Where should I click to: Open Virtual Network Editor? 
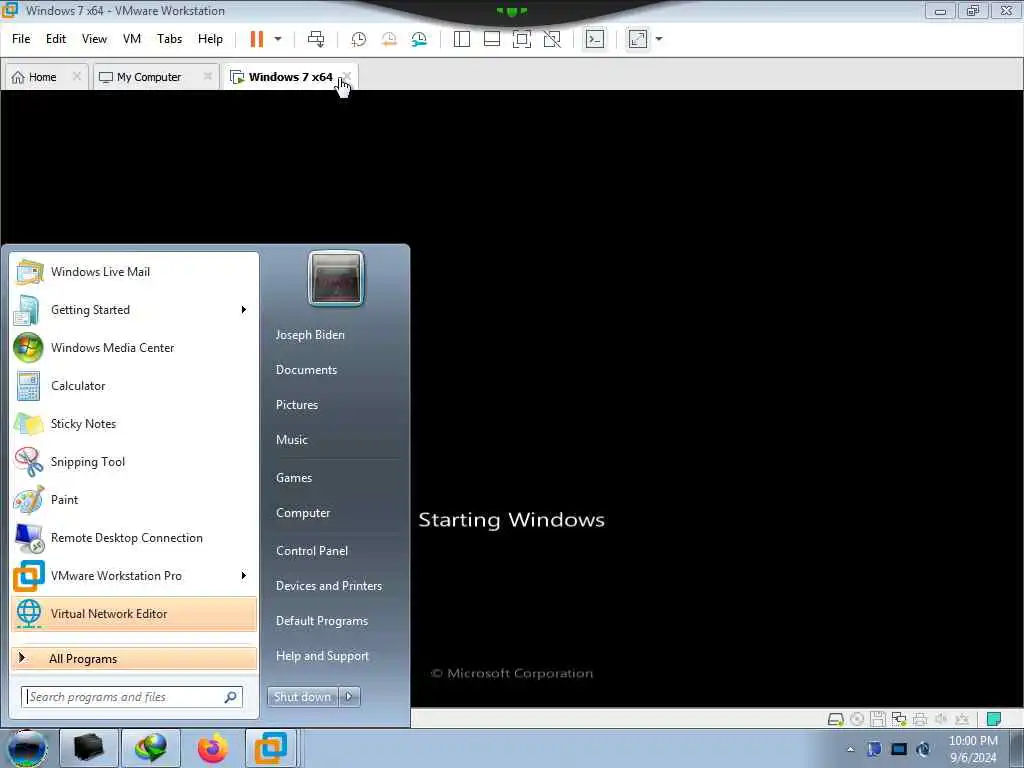135,614
